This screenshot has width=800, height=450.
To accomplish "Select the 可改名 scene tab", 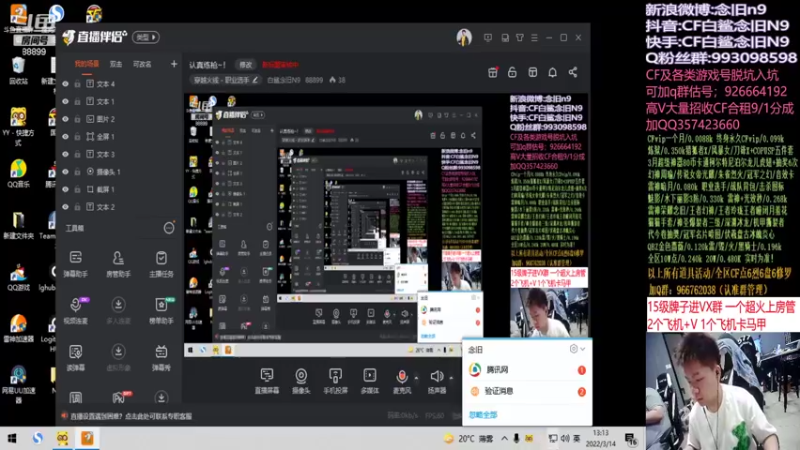I will click(x=142, y=64).
